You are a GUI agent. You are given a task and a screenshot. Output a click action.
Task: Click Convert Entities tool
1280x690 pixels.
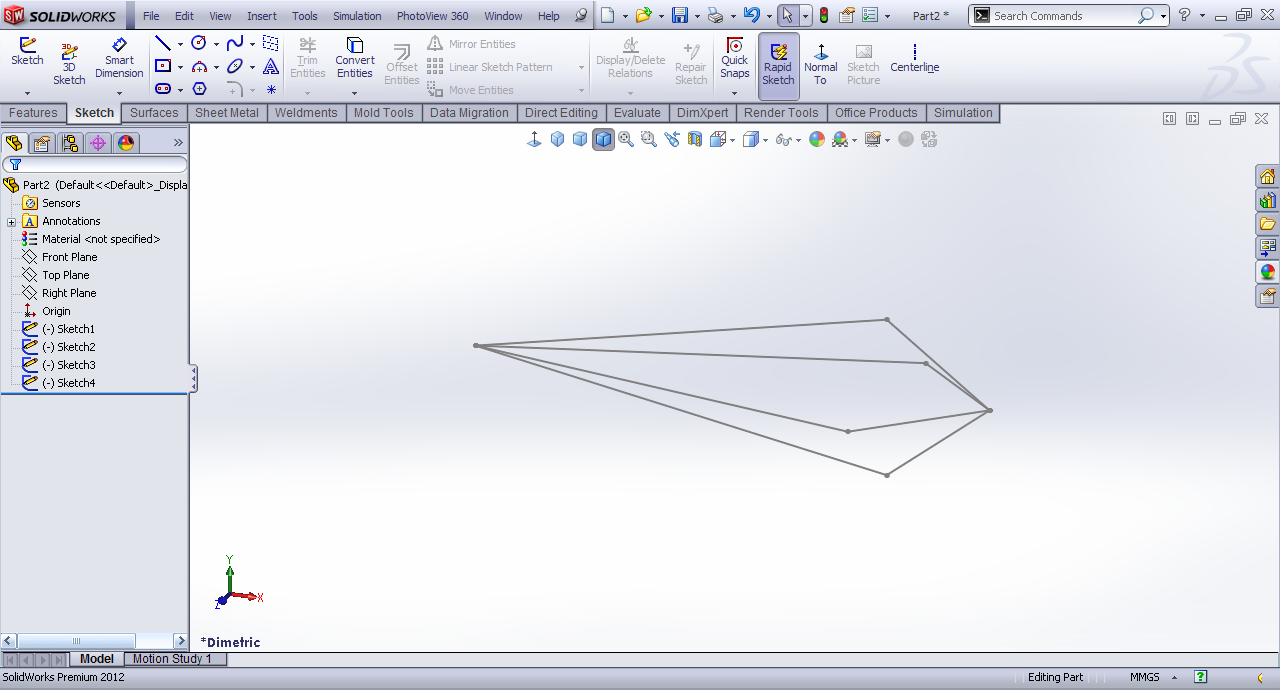coord(354,59)
